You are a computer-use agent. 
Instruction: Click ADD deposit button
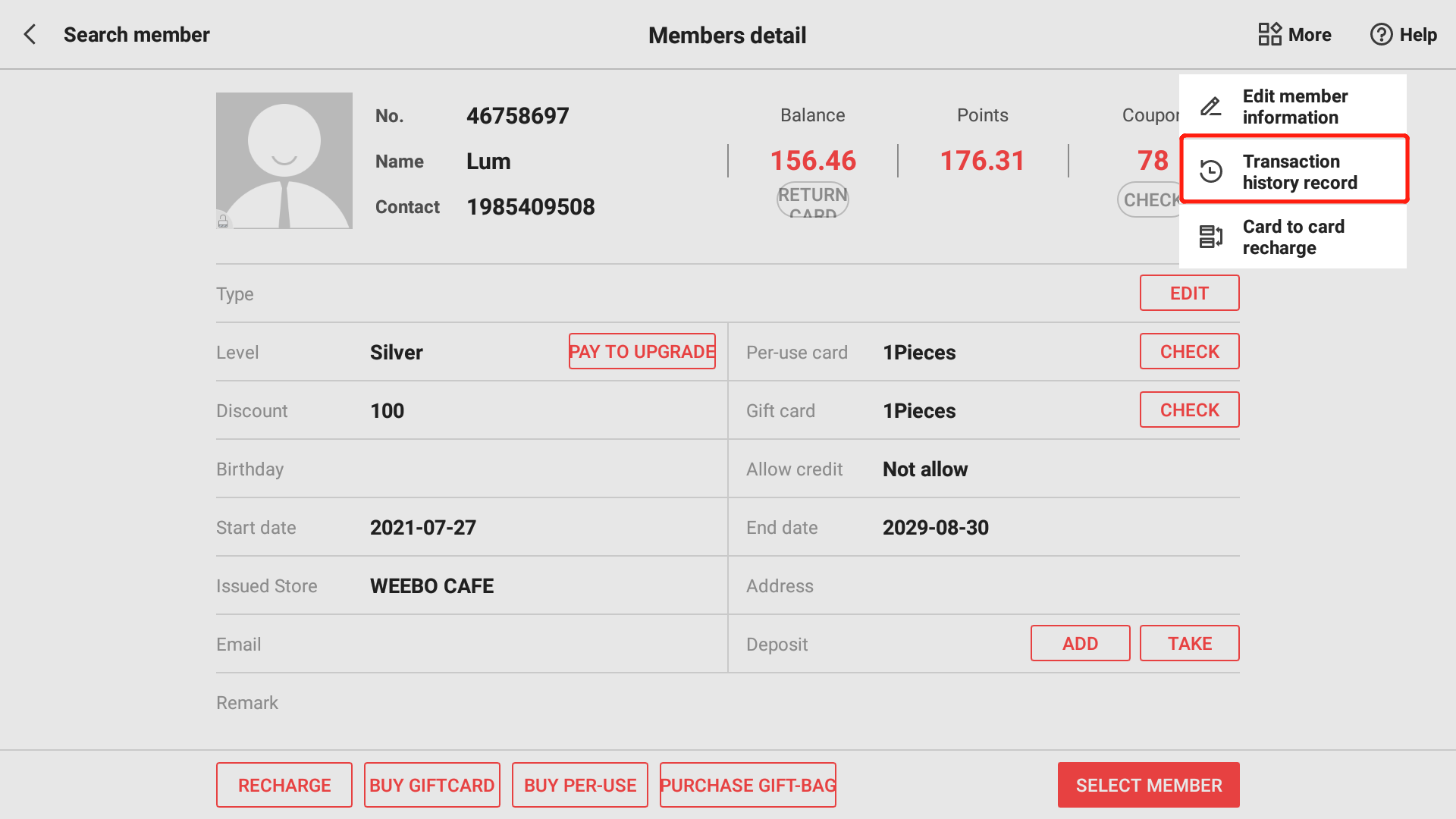(x=1080, y=643)
